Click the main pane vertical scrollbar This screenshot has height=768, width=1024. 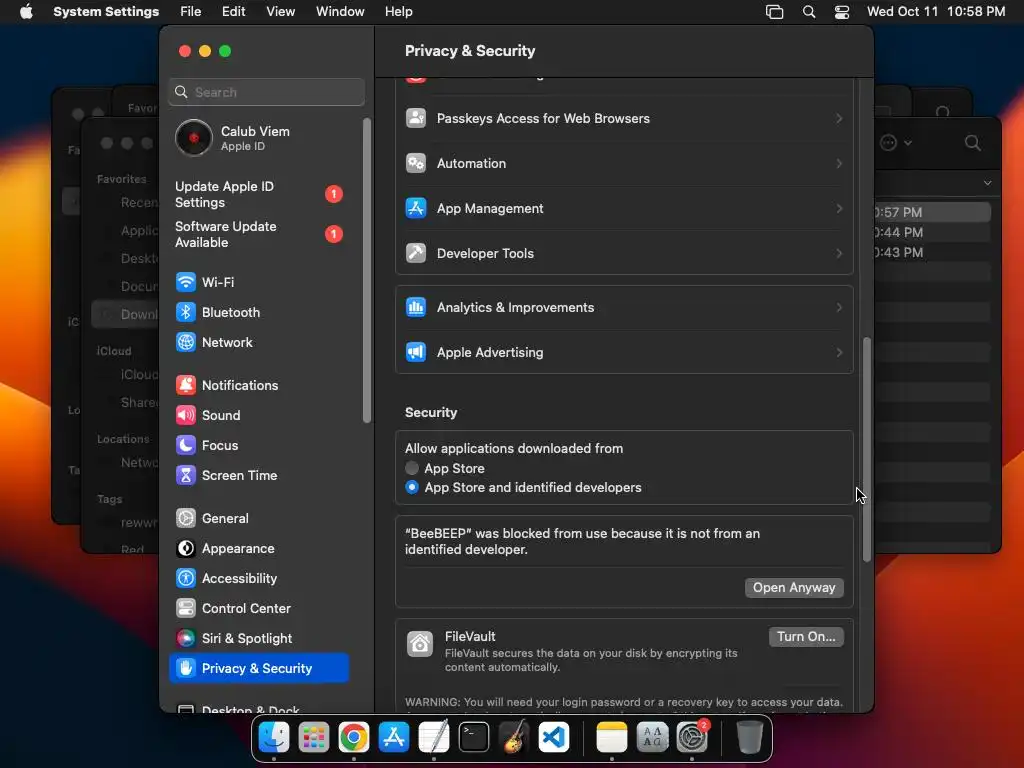(x=867, y=449)
